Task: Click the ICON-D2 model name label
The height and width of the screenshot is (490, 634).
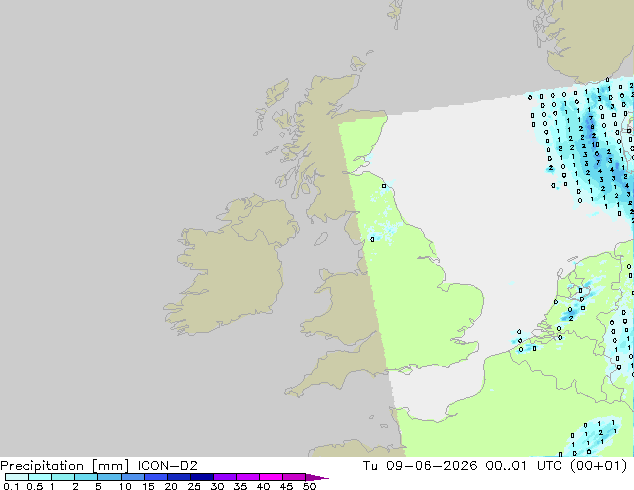Action: pos(167,466)
